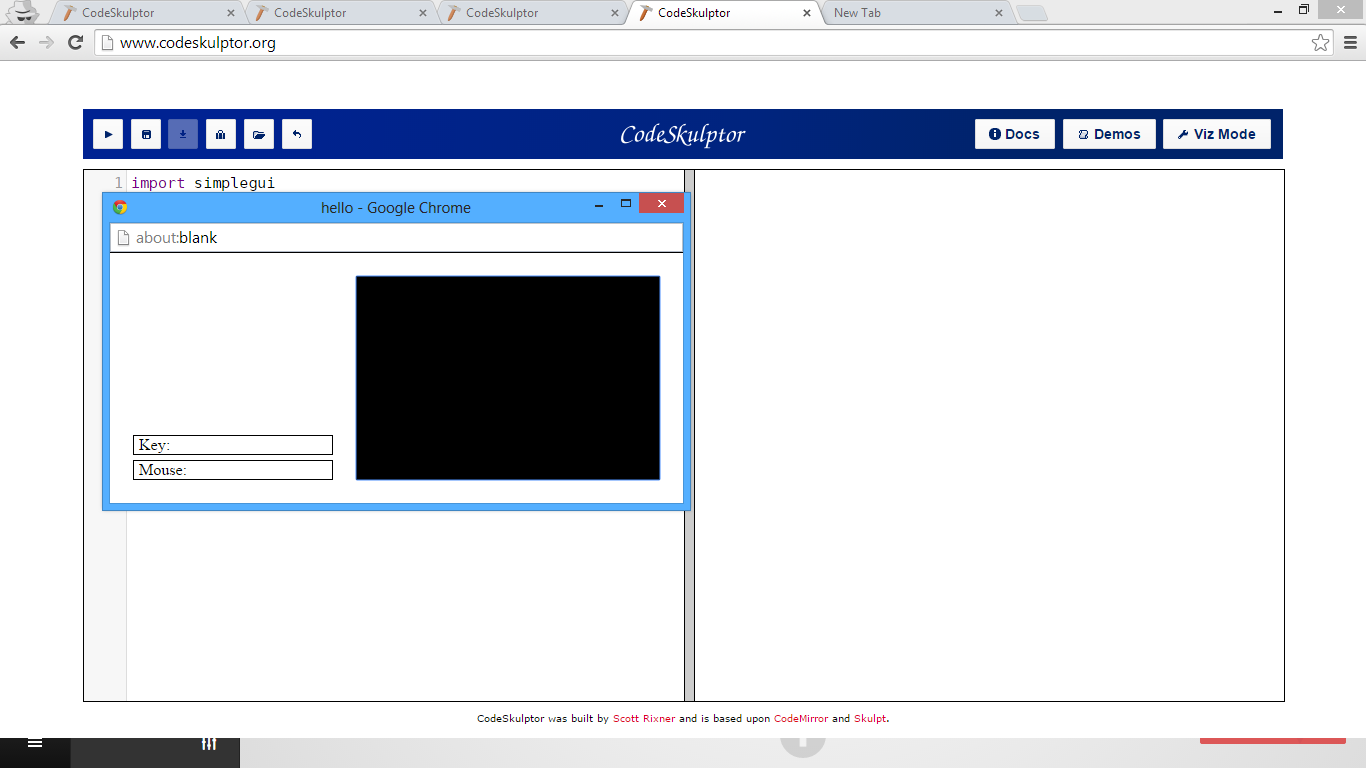1366x768 pixels.
Task: Click the Chrome icon in hello window title bar
Action: pos(120,207)
